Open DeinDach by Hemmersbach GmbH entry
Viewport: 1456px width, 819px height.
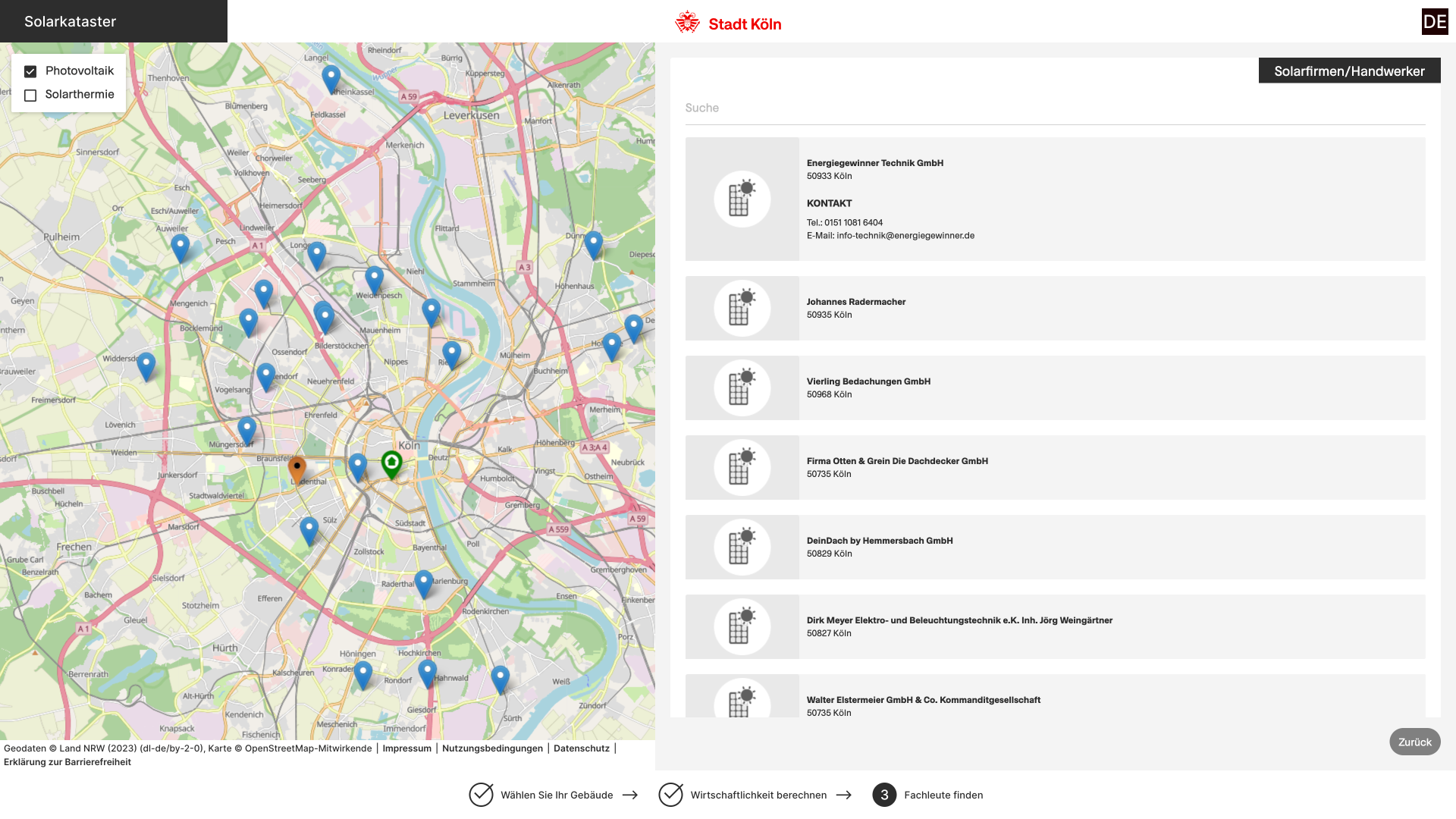coord(1055,547)
